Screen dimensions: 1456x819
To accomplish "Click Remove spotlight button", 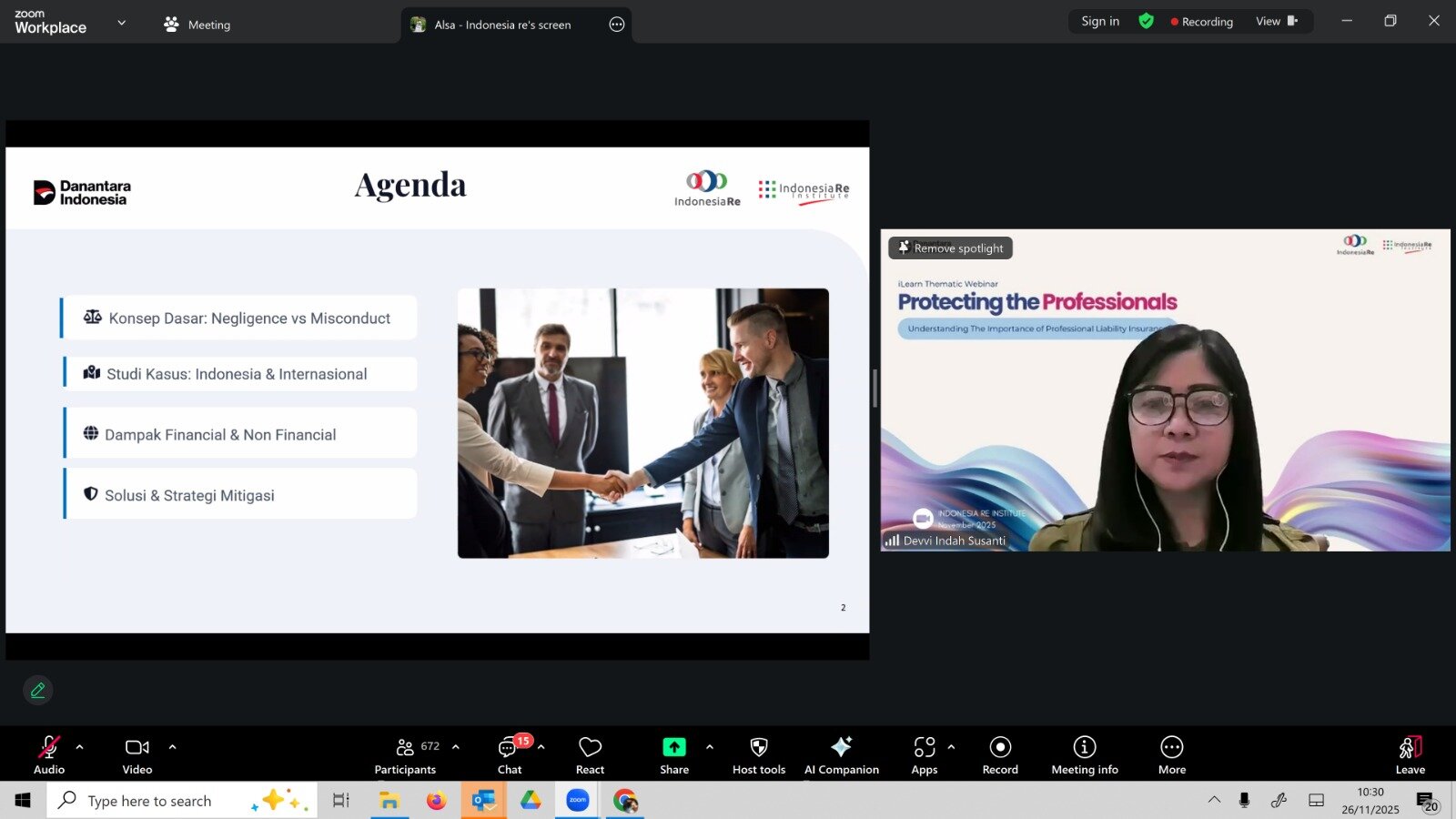I will [951, 248].
